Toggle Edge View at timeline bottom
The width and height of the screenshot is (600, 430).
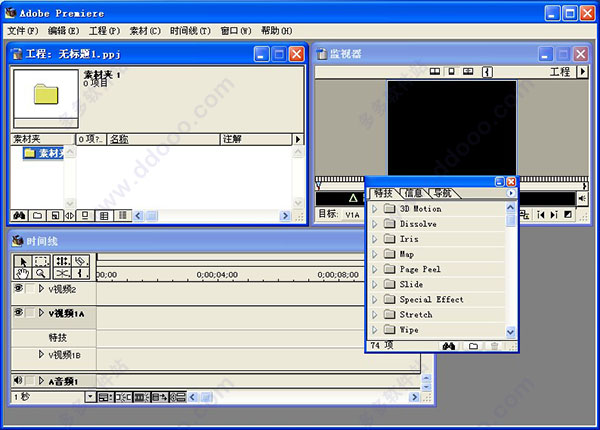point(141,397)
